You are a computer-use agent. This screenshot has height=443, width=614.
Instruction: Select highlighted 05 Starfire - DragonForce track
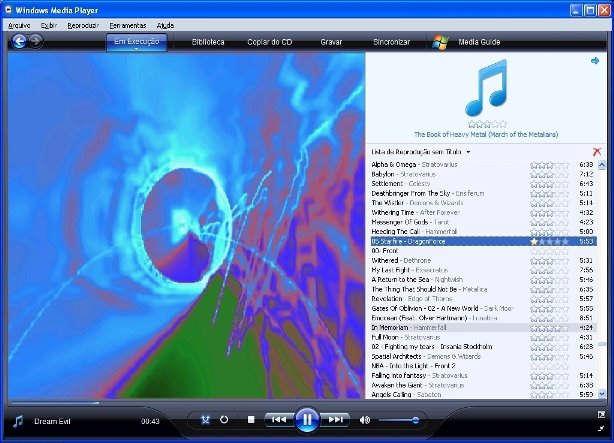[484, 241]
